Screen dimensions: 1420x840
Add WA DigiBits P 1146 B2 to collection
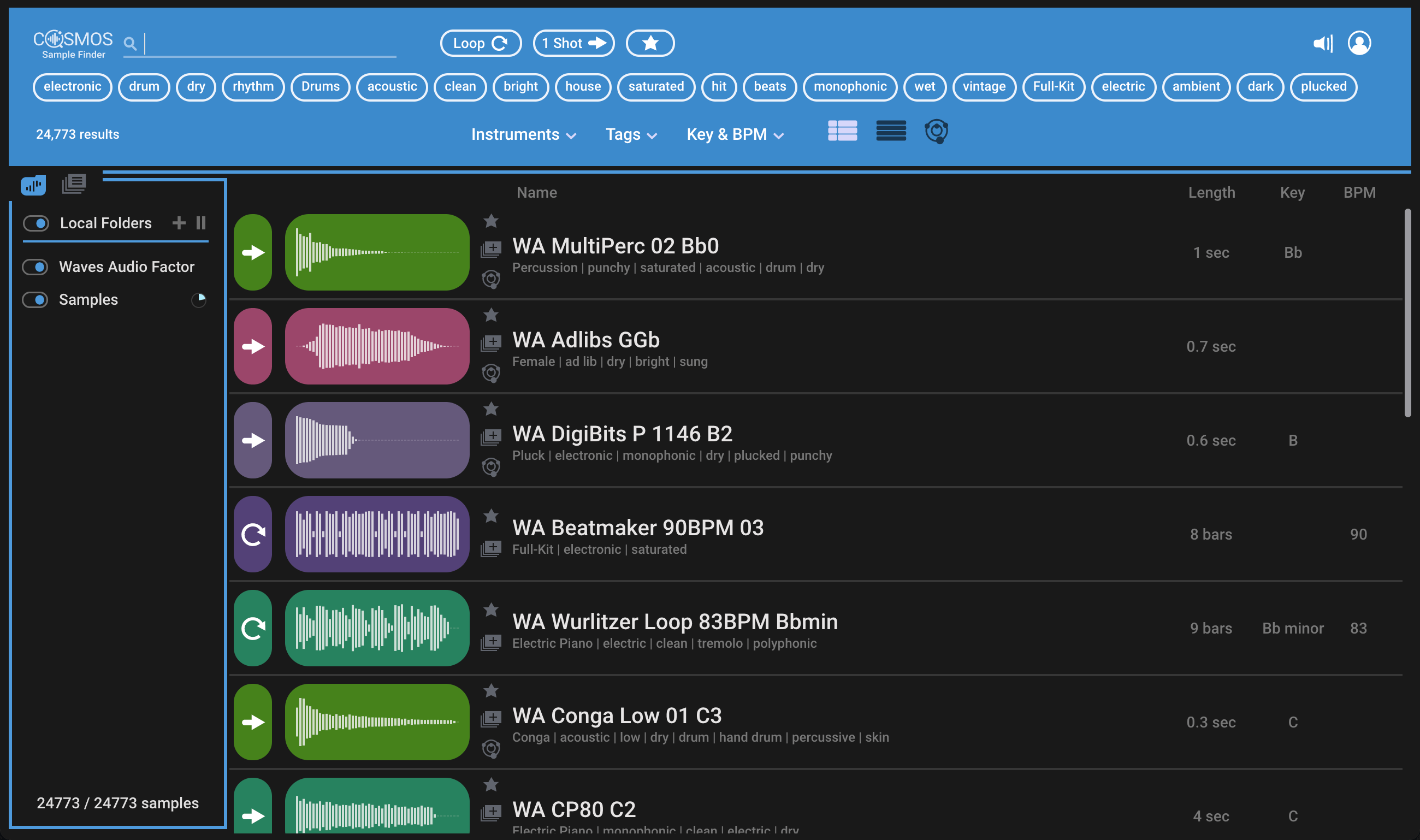coord(490,436)
